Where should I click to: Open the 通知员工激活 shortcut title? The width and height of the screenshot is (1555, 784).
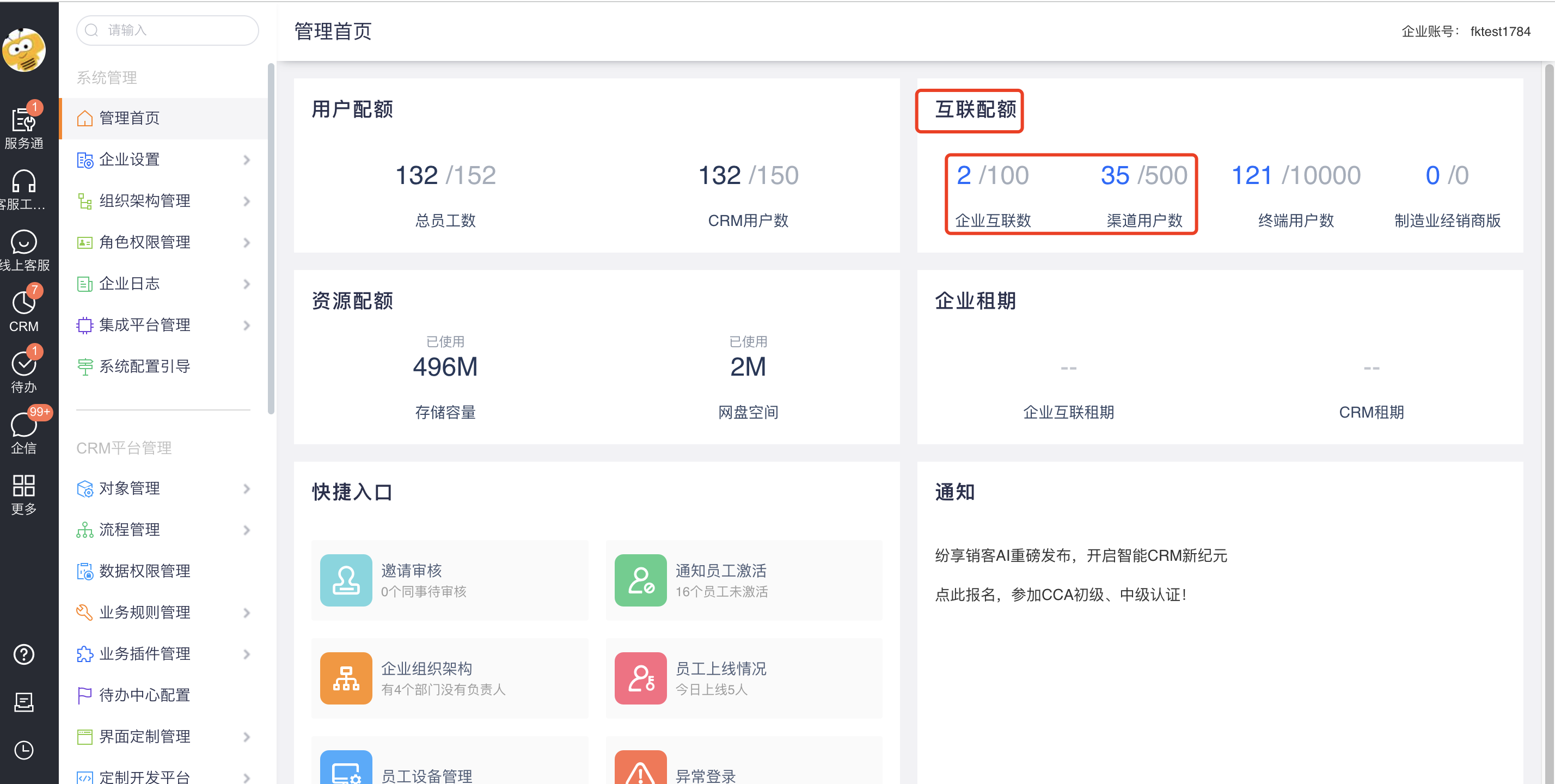coord(721,571)
